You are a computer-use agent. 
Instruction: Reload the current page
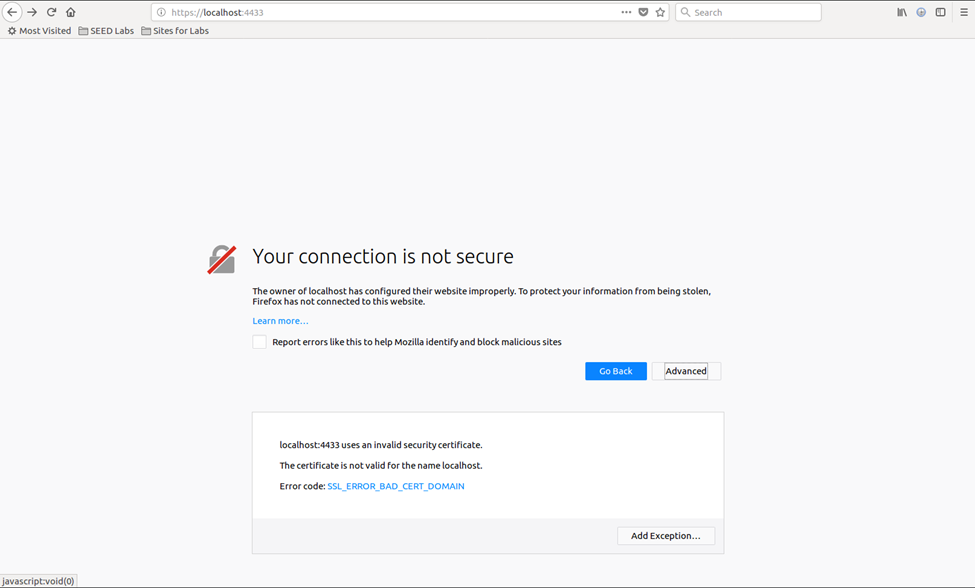tap(51, 11)
